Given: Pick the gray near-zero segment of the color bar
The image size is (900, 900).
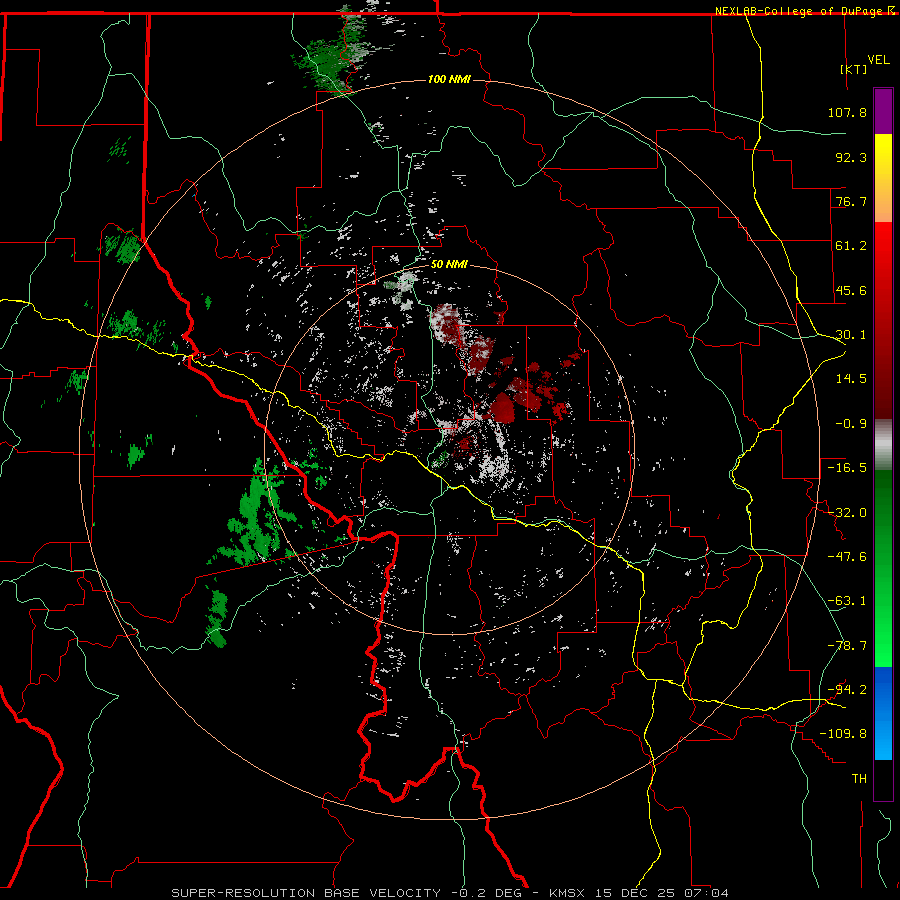Looking at the screenshot, I should [x=883, y=444].
